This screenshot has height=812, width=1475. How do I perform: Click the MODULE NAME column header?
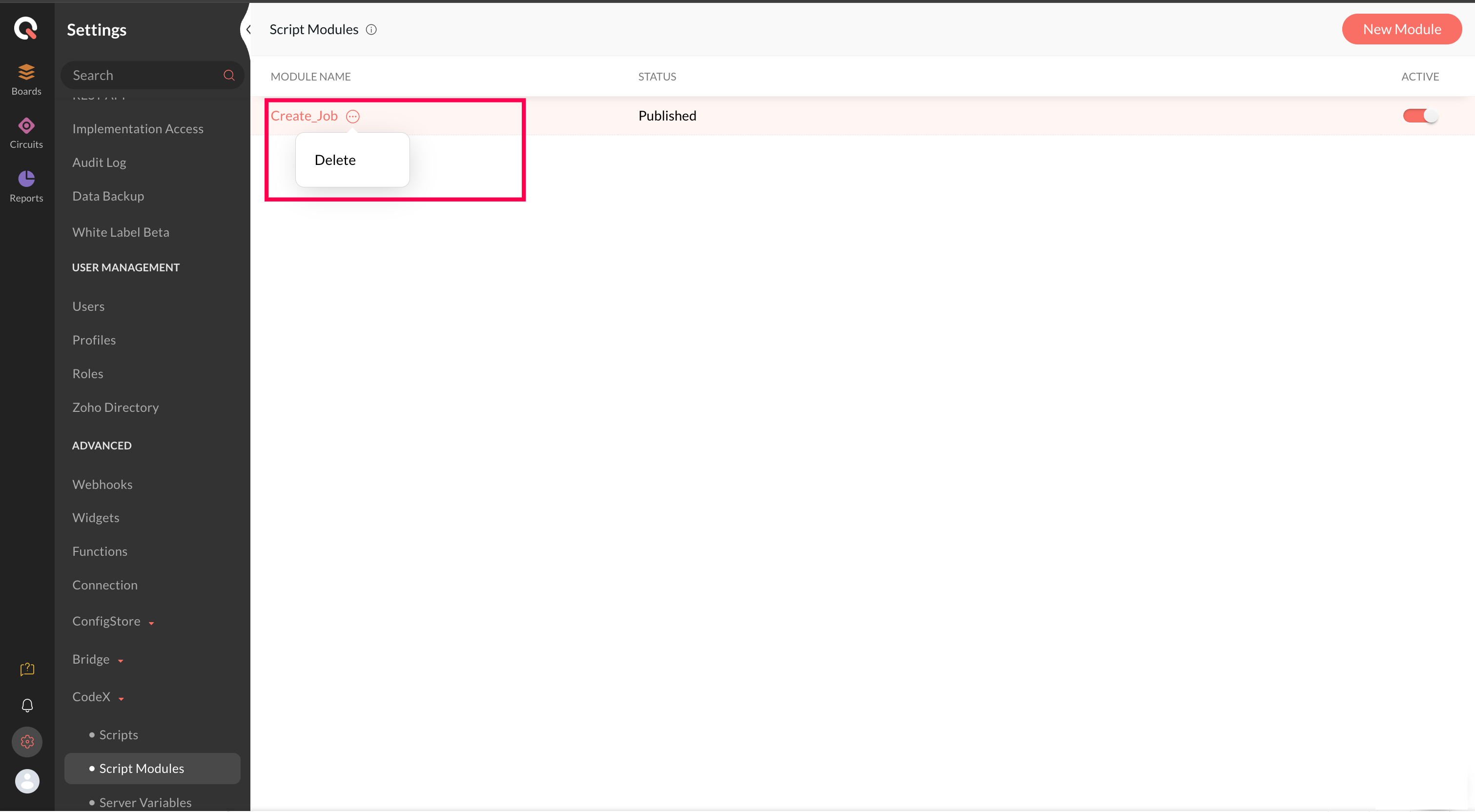310,77
